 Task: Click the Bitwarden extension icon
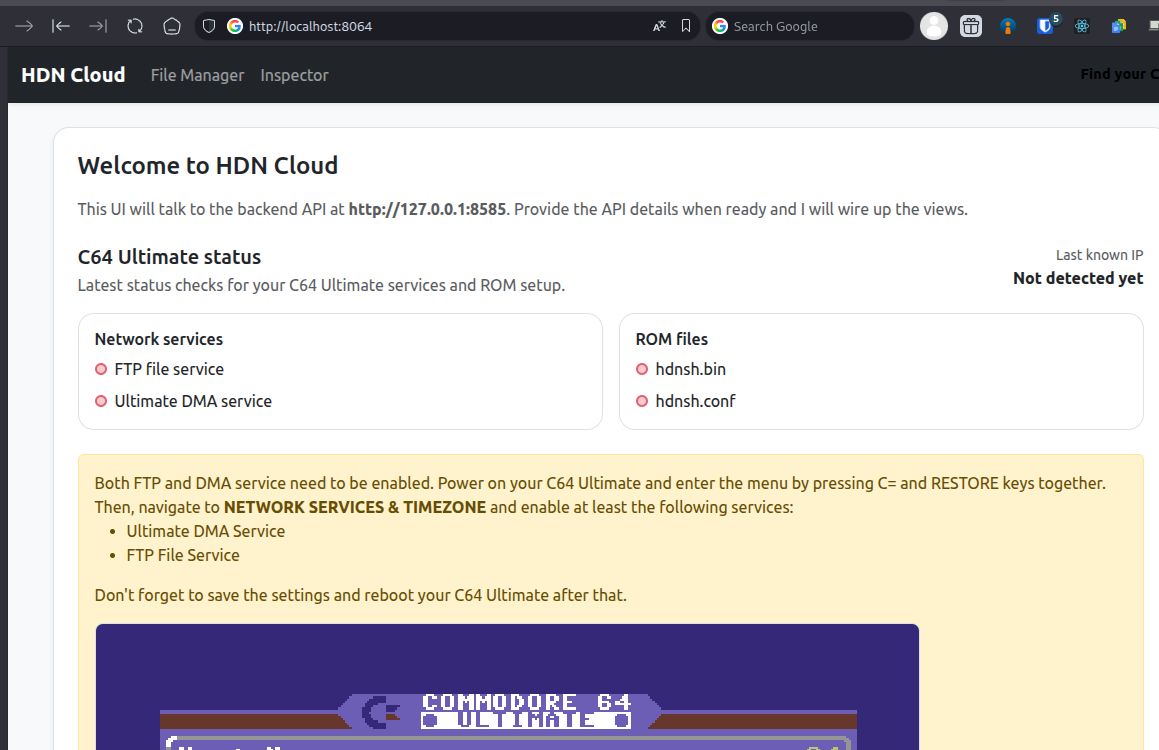click(1044, 25)
